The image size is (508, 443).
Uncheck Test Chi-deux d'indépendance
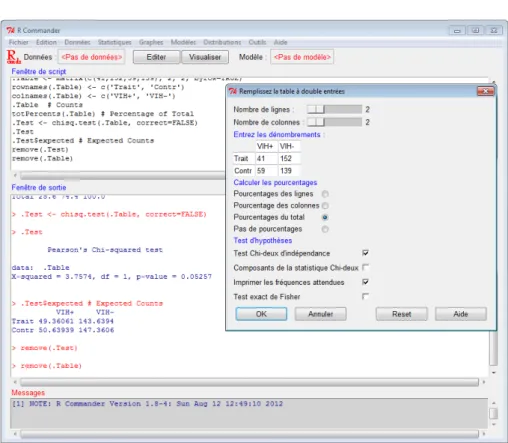pyautogui.click(x=365, y=253)
